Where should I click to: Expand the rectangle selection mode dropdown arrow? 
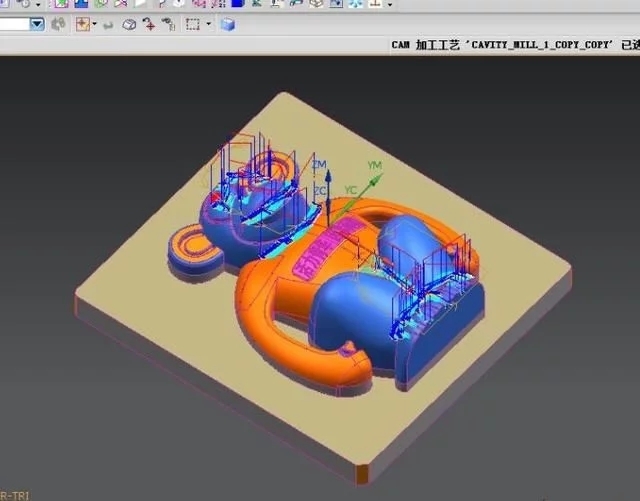tap(208, 24)
